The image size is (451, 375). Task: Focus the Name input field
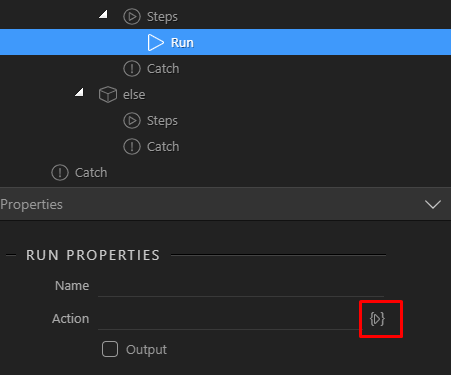[241, 286]
